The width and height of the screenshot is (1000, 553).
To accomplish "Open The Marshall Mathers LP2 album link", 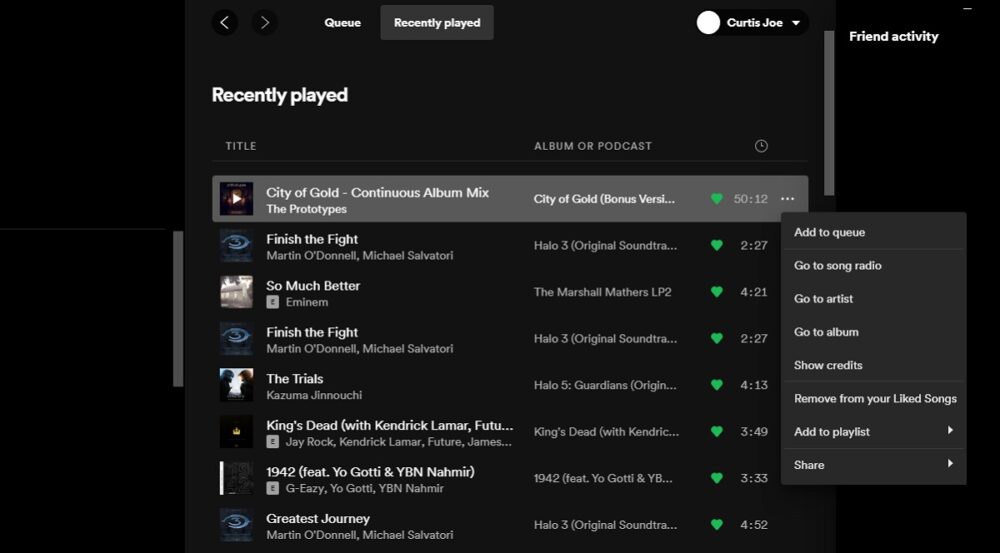I will coord(603,292).
